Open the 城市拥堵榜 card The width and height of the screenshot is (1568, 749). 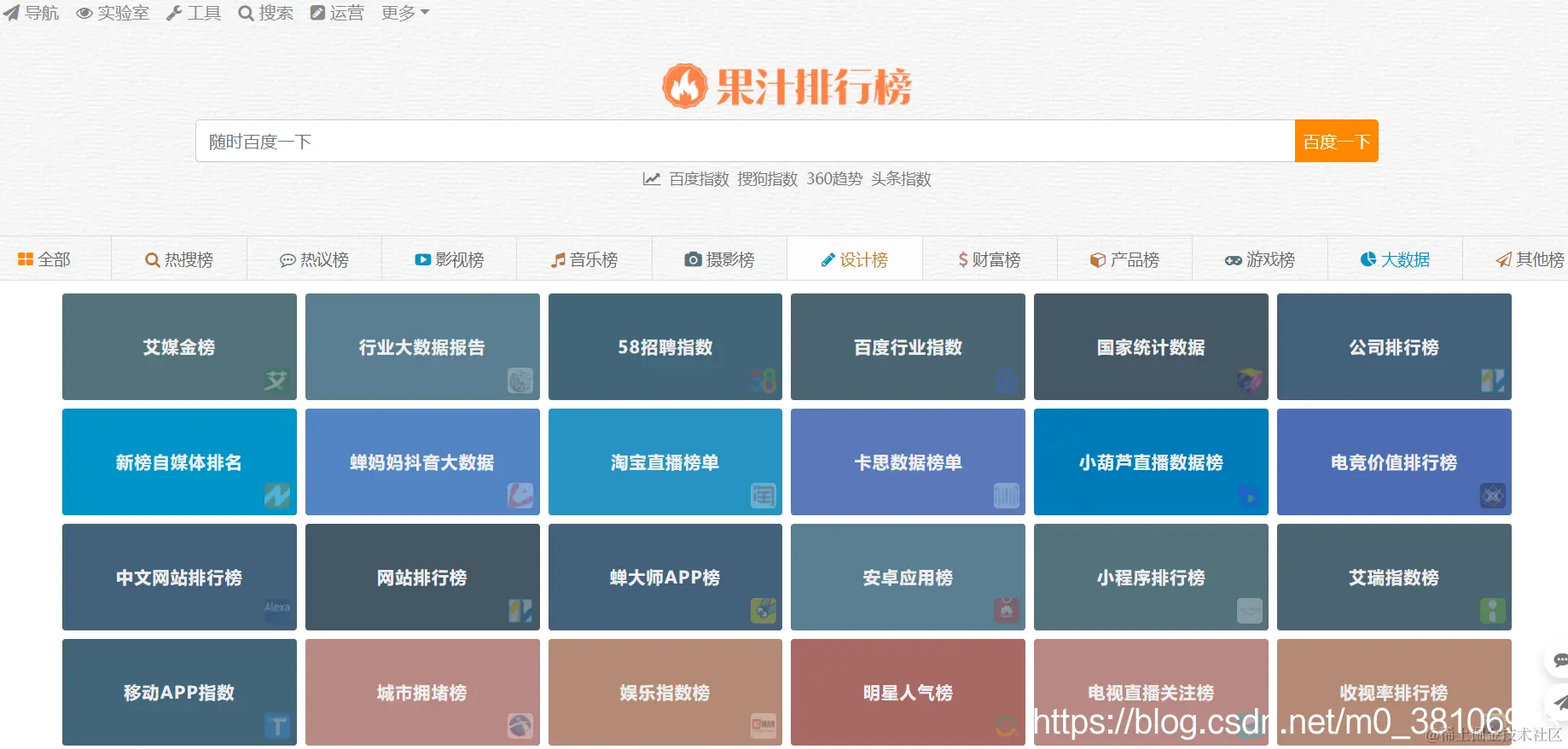pos(422,692)
